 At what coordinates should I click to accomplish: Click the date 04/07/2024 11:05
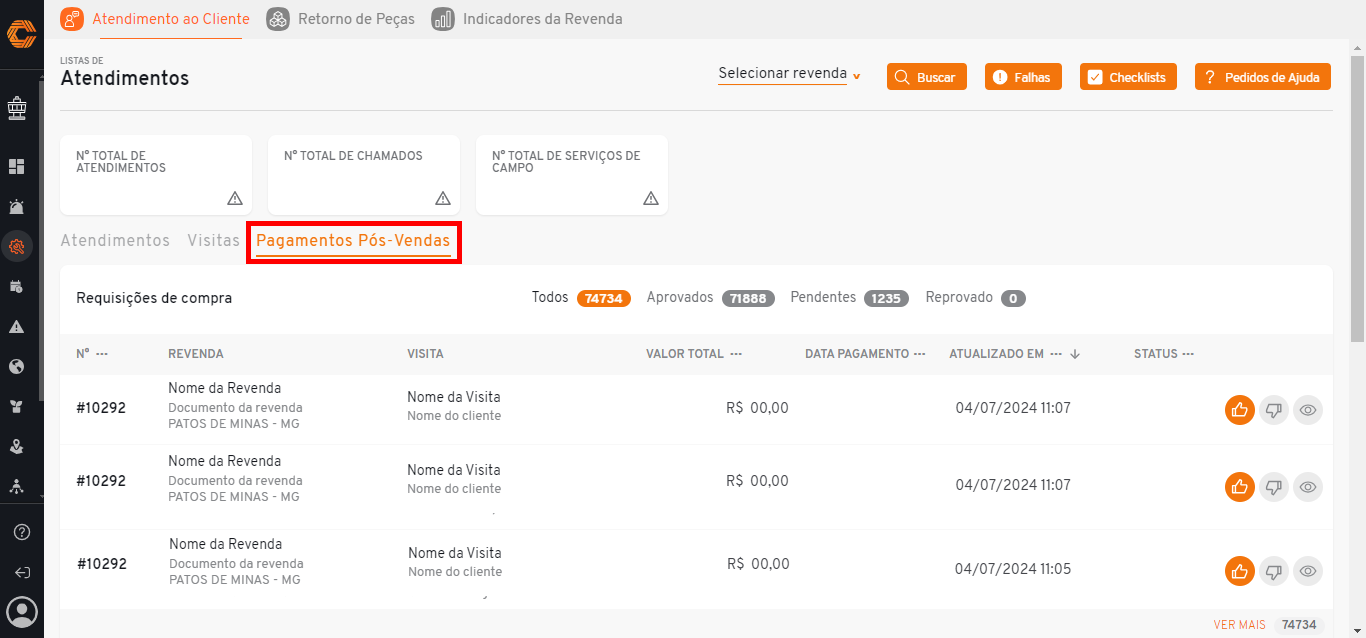tap(1013, 569)
